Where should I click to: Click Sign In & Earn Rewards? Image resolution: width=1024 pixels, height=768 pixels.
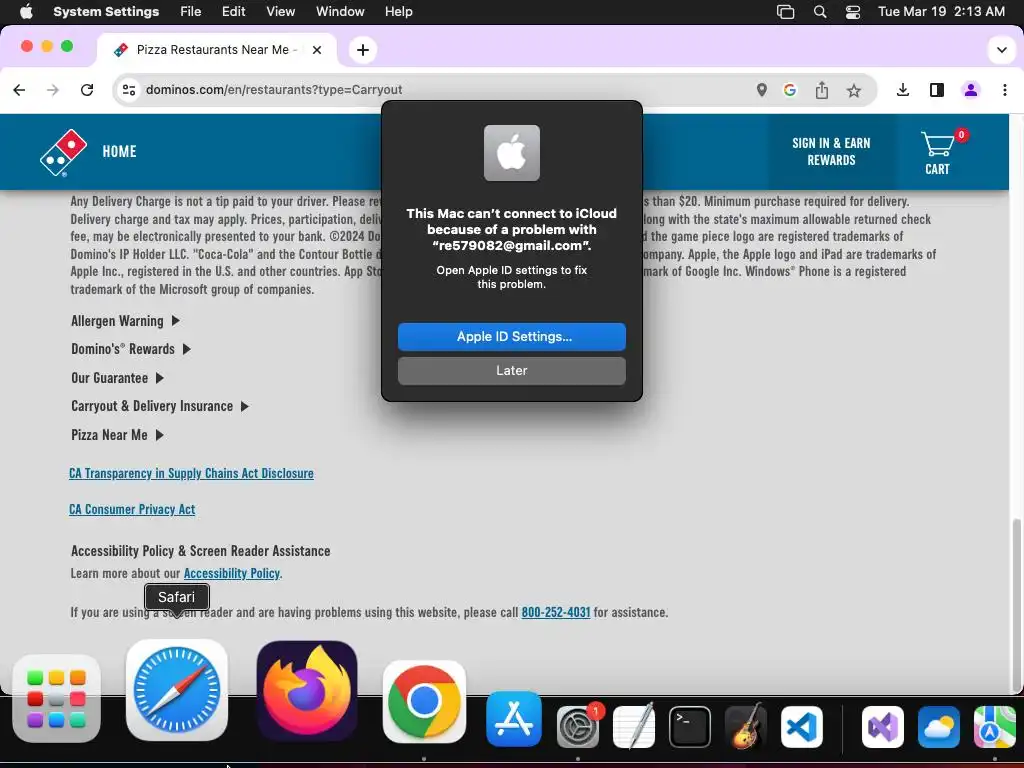[x=831, y=152]
